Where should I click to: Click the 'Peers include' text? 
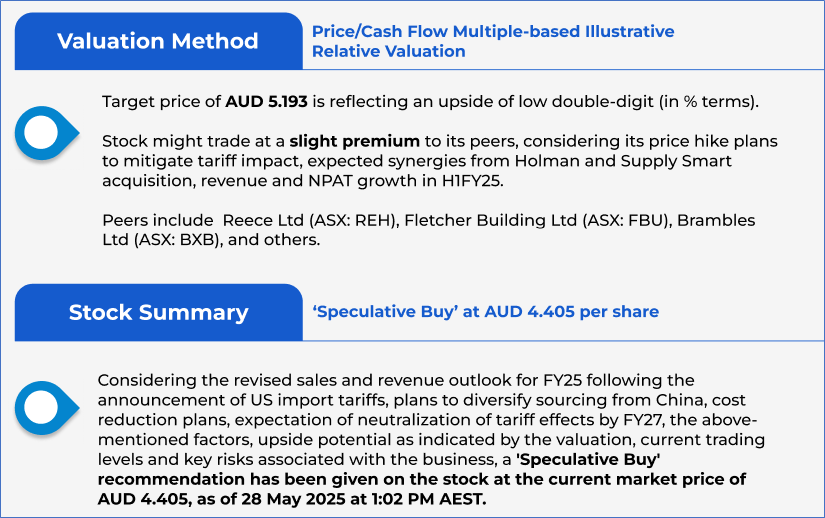point(158,220)
